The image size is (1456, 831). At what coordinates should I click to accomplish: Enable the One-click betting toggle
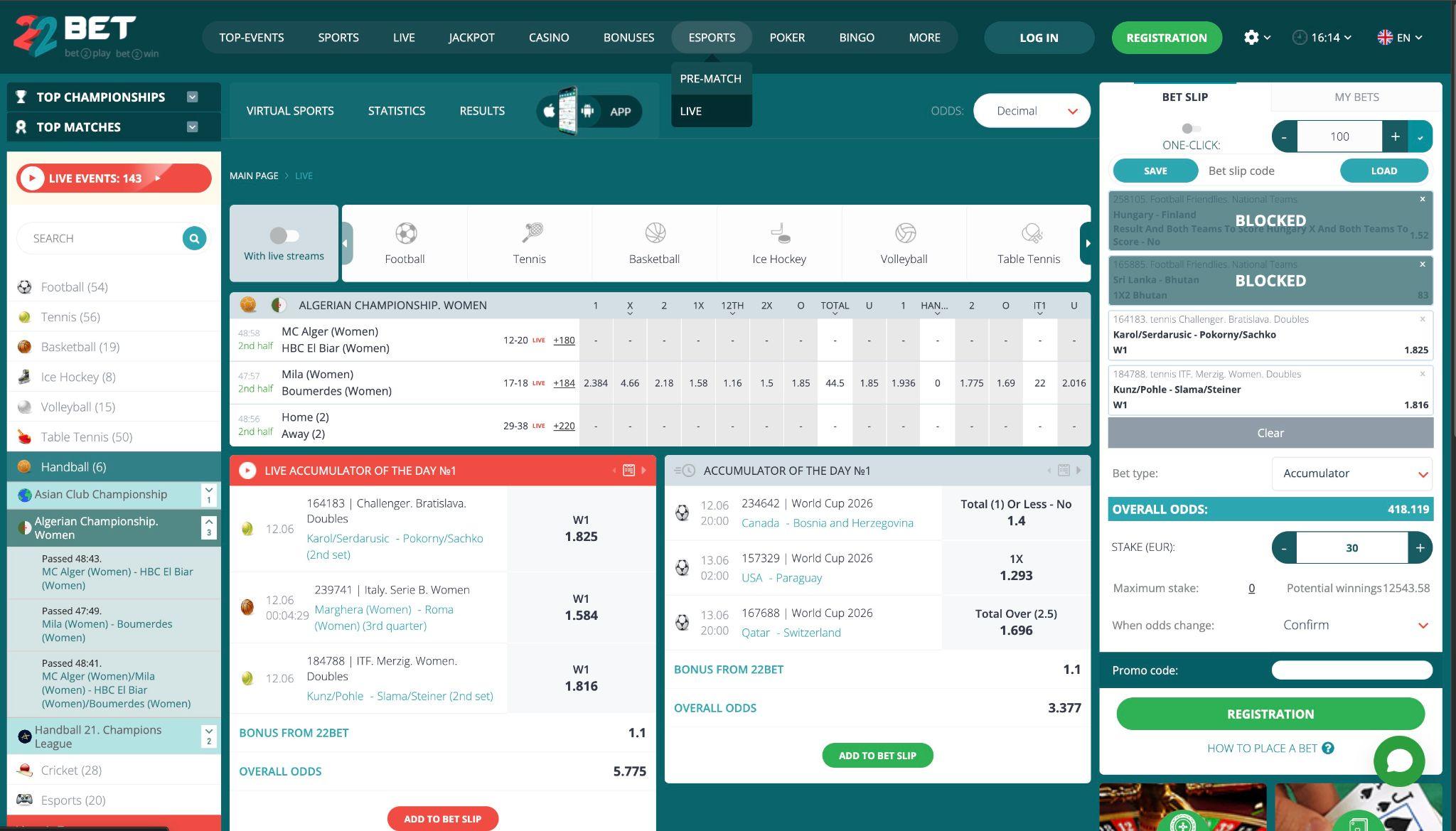coord(1192,129)
